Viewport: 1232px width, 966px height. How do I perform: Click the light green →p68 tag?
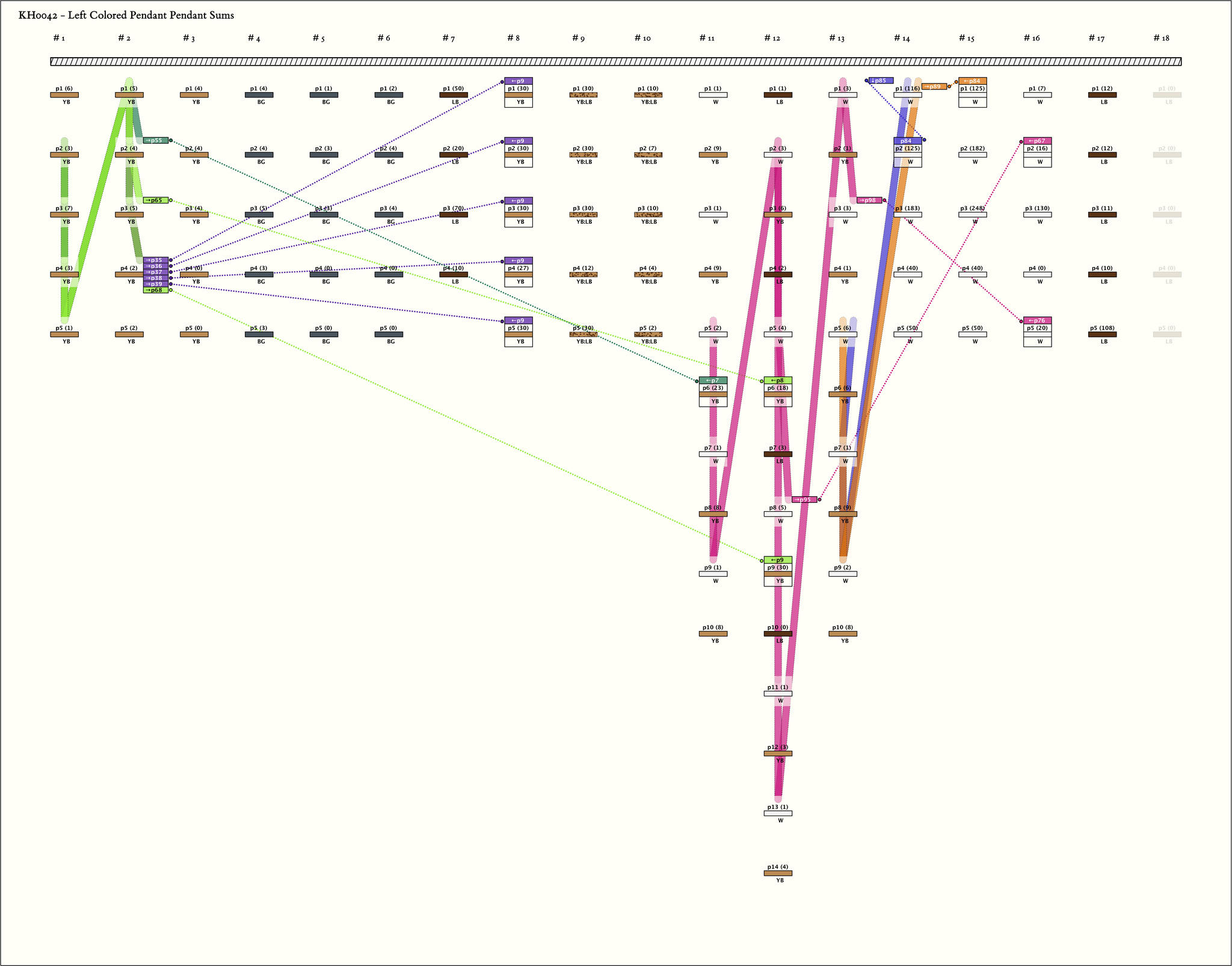pyautogui.click(x=156, y=290)
